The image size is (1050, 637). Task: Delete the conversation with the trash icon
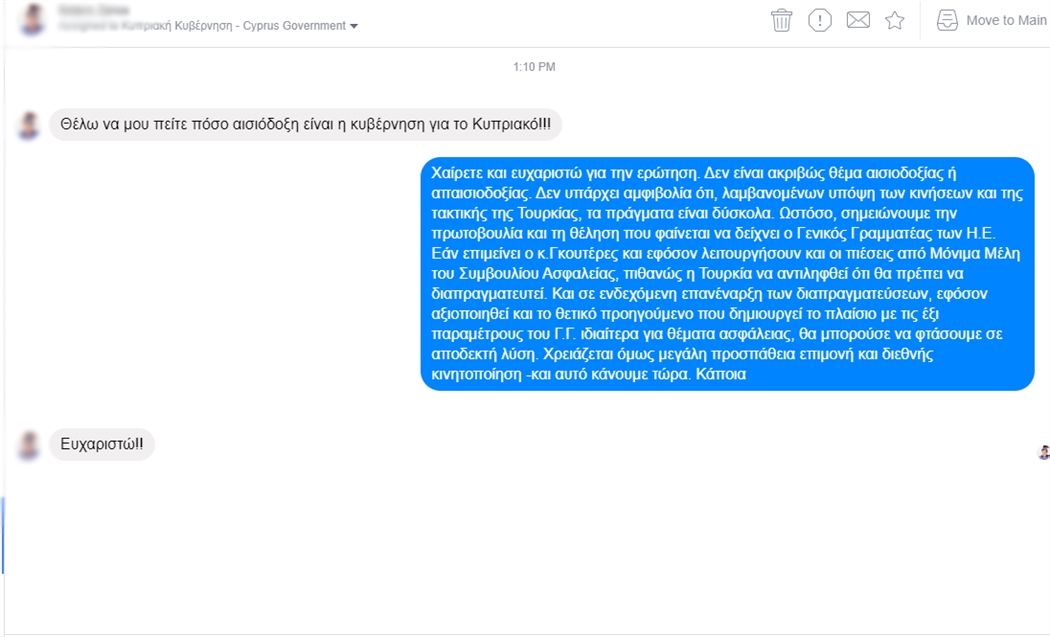pos(781,20)
